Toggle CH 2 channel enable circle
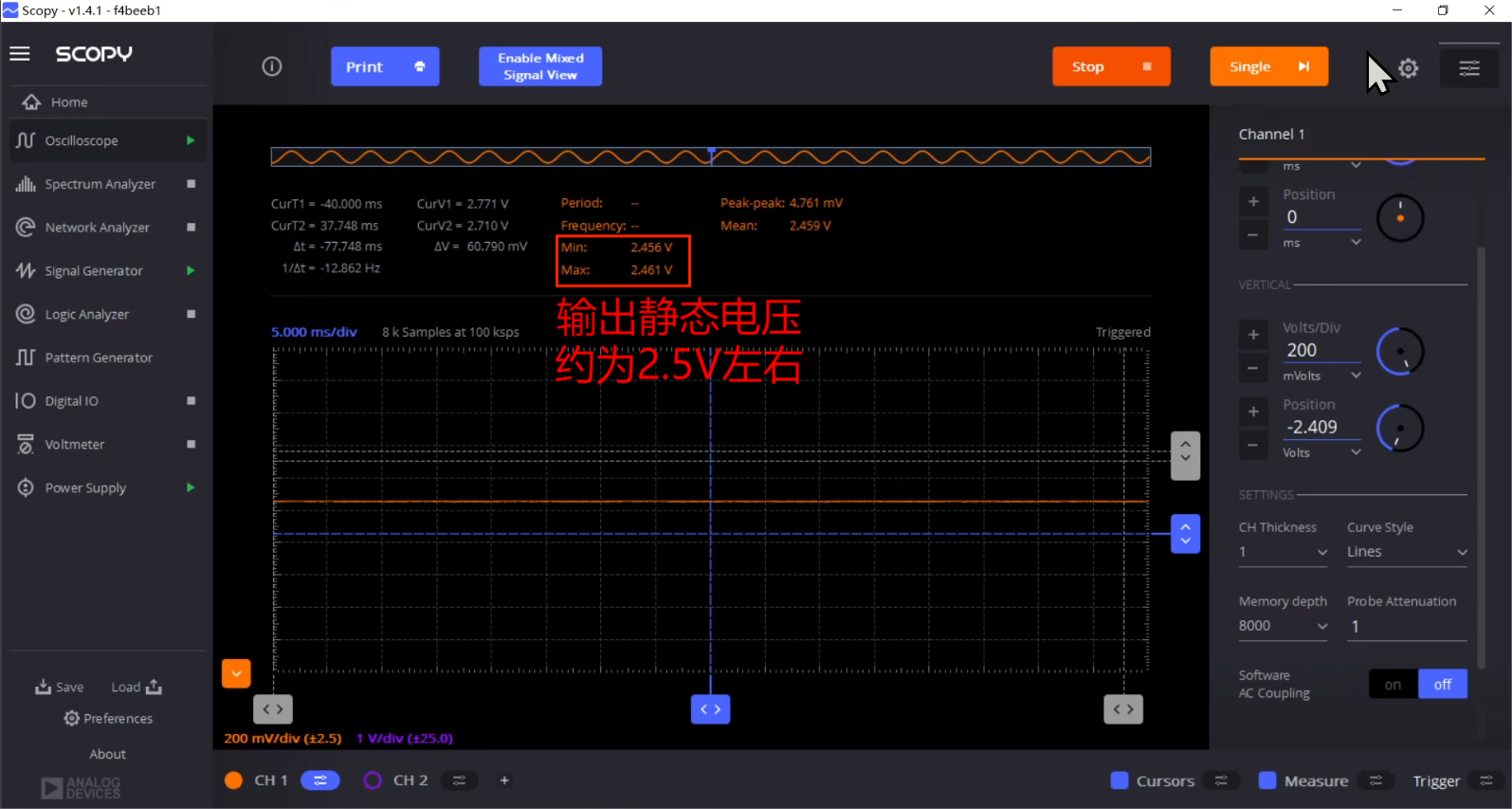This screenshot has width=1512, height=809. coord(373,781)
